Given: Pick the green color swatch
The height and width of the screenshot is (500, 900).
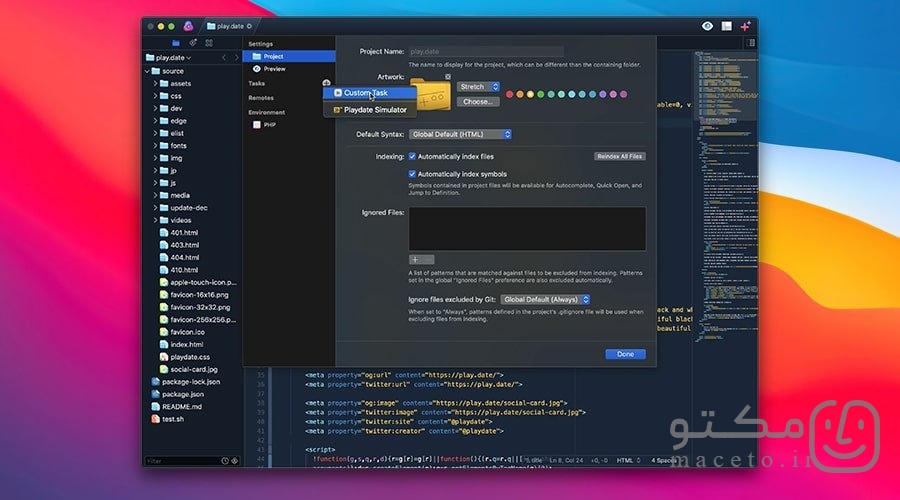Looking at the screenshot, I should pos(540,94).
